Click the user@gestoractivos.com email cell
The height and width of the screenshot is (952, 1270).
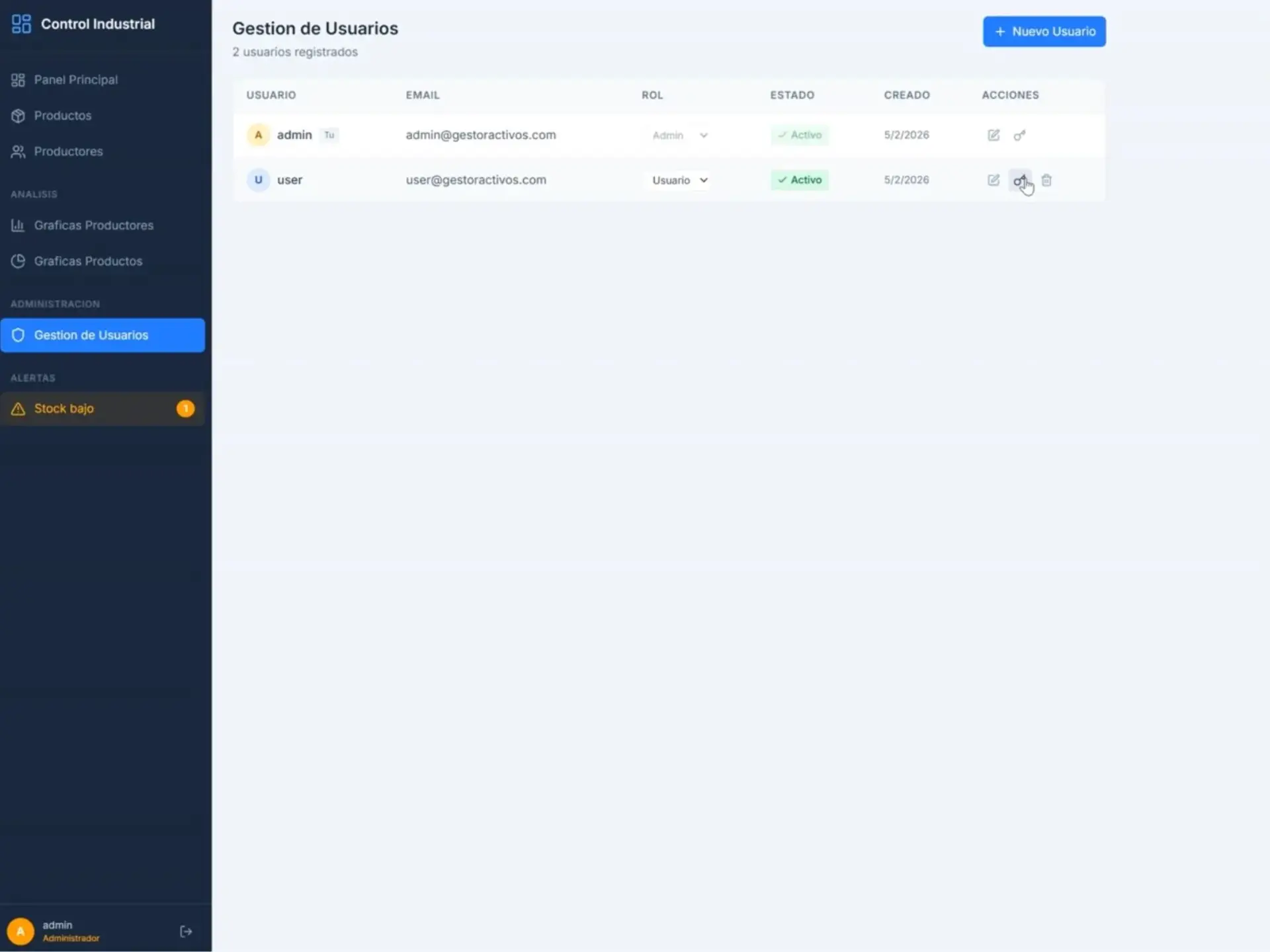coord(476,180)
